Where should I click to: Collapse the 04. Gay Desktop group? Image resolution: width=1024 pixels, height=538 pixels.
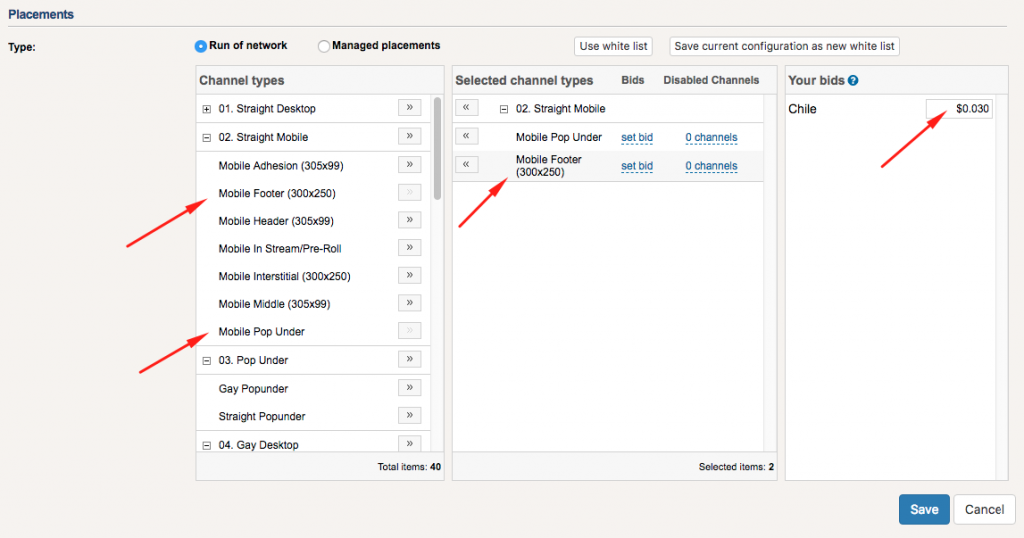pyautogui.click(x=207, y=445)
